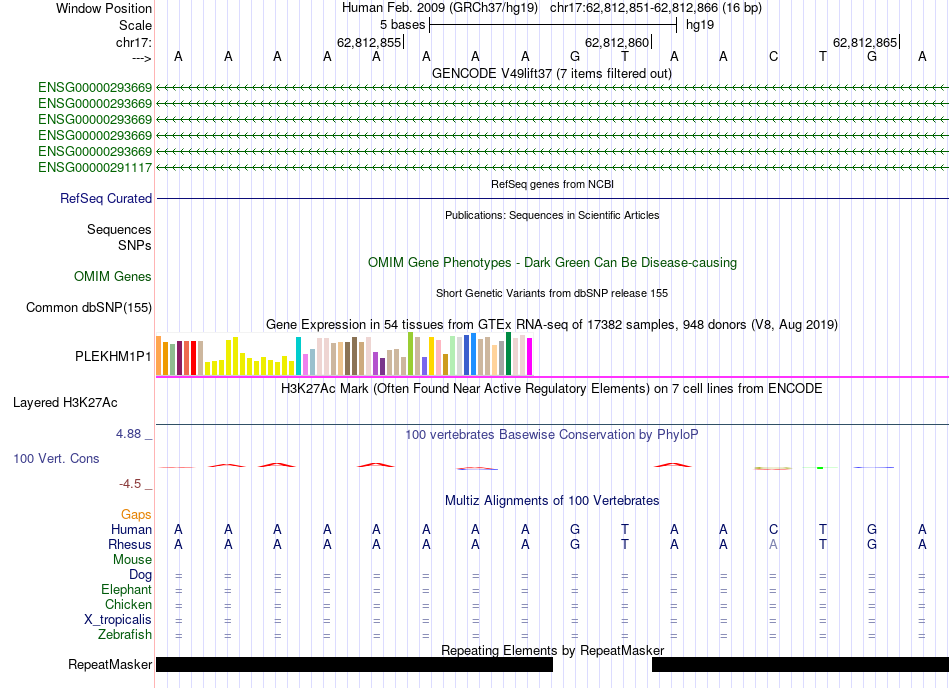Screen dimensions: 950x688
Task: Open Multiz Alignments of 100 Vertebrates title
Action: pos(552,500)
